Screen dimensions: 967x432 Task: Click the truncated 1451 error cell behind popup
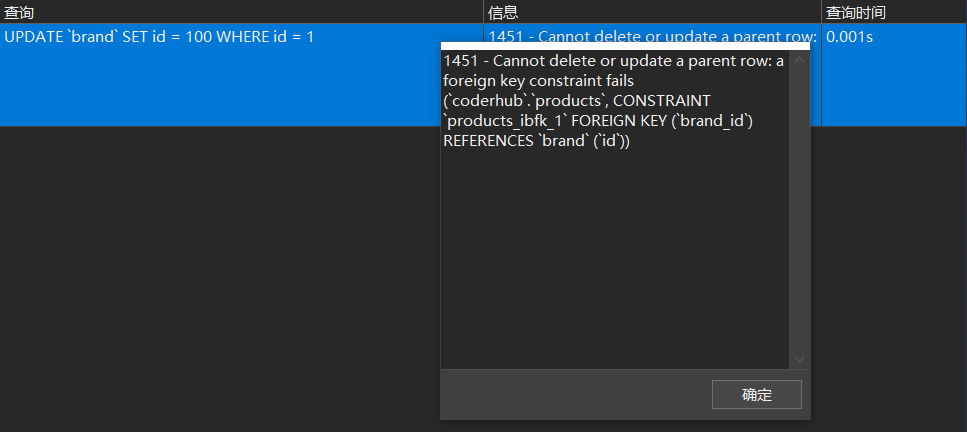point(652,34)
